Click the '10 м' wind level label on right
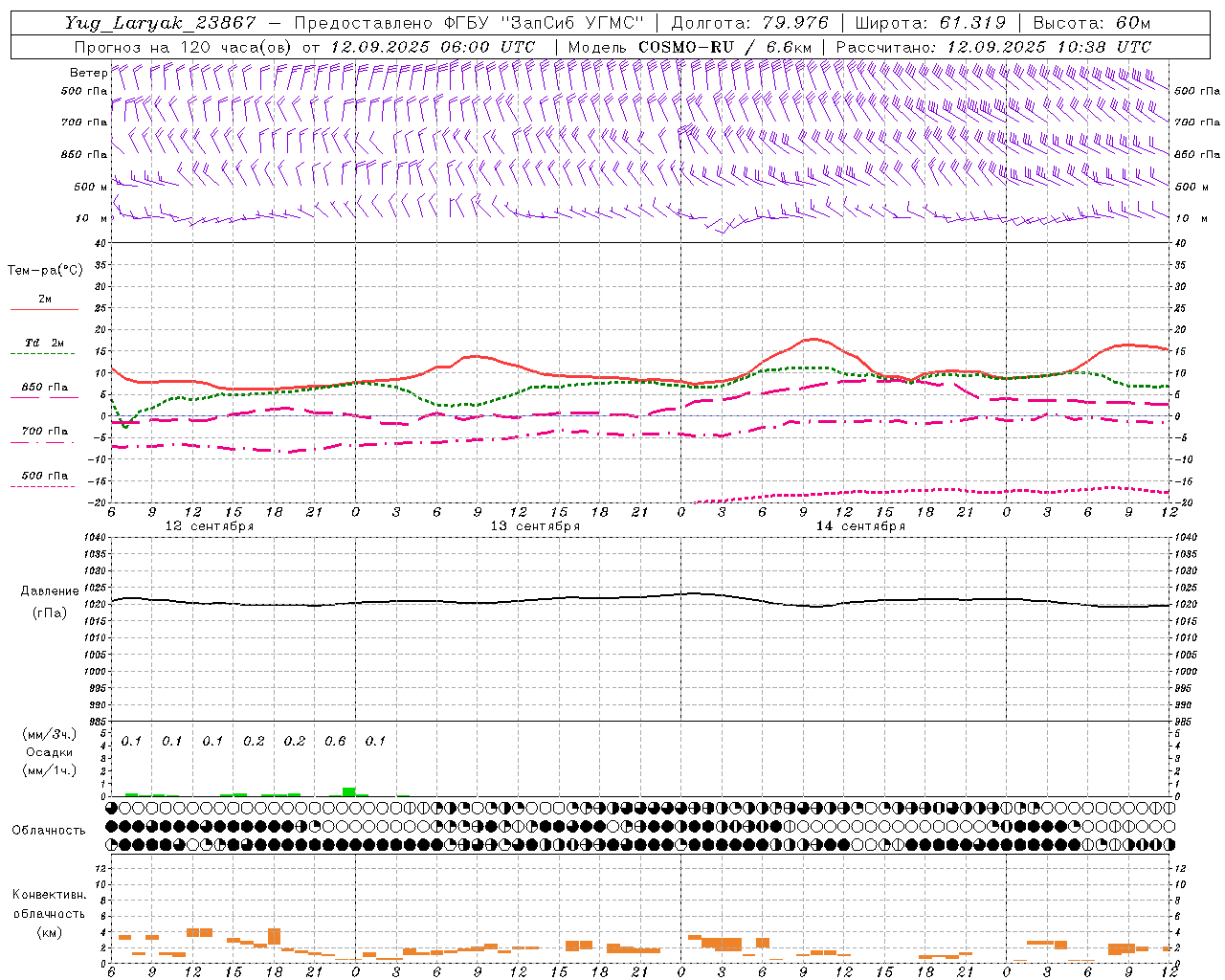Image resolution: width=1225 pixels, height=980 pixels. [1191, 218]
